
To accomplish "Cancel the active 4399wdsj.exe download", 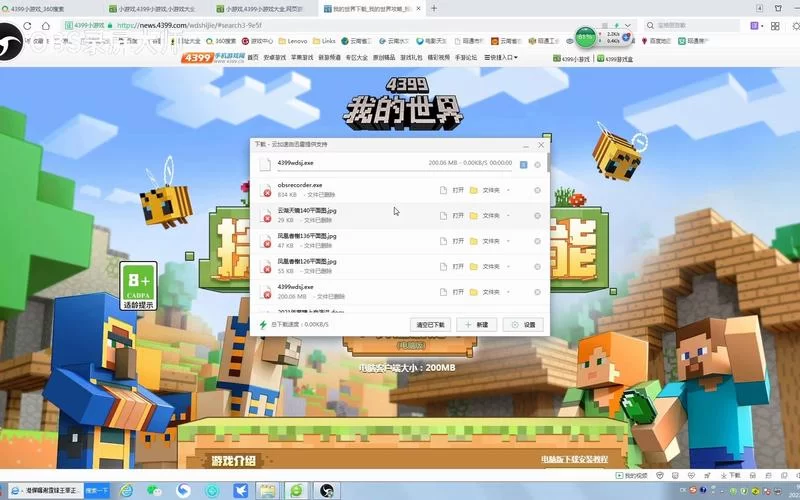I will (537, 164).
